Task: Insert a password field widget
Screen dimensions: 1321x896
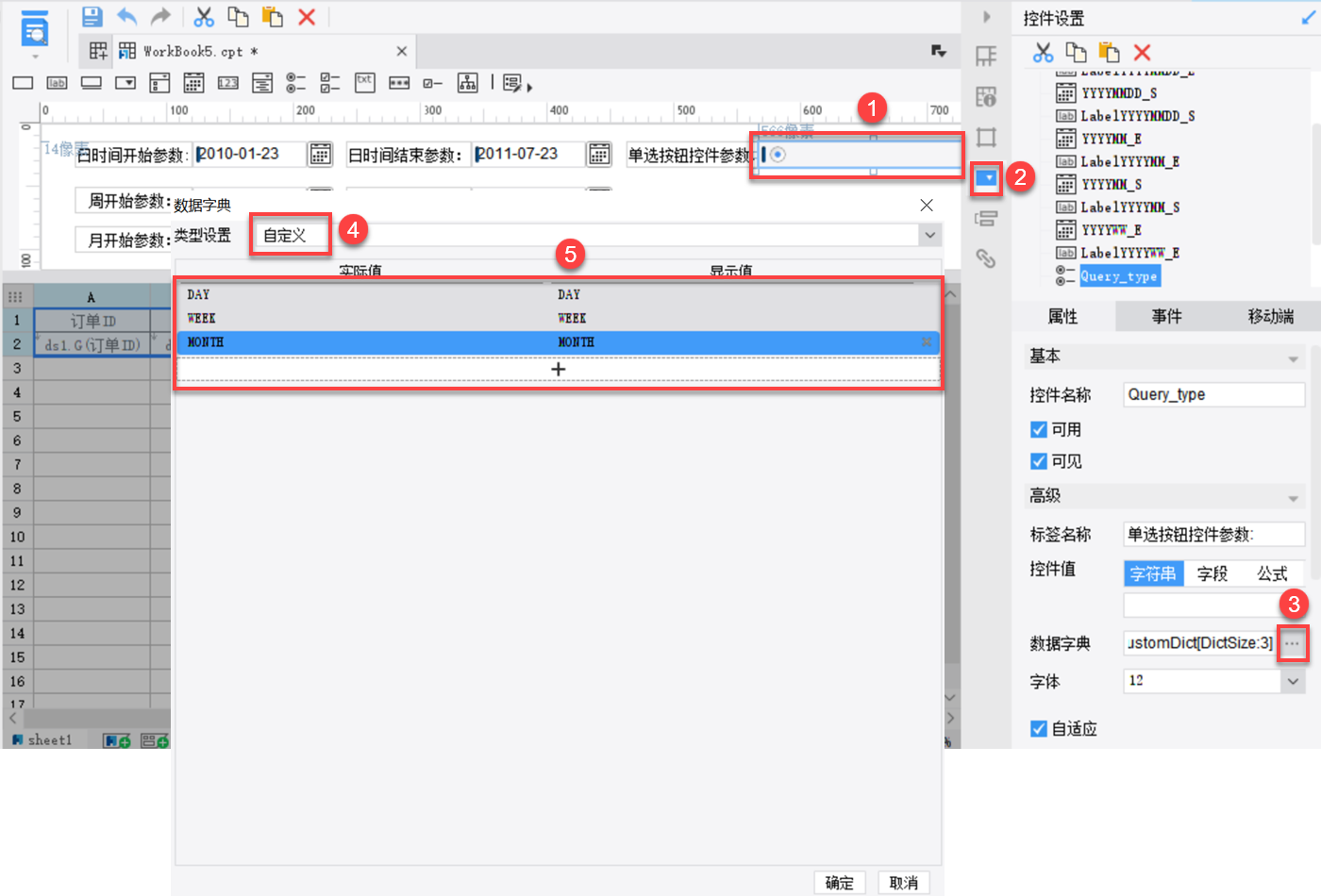Action: click(x=399, y=83)
